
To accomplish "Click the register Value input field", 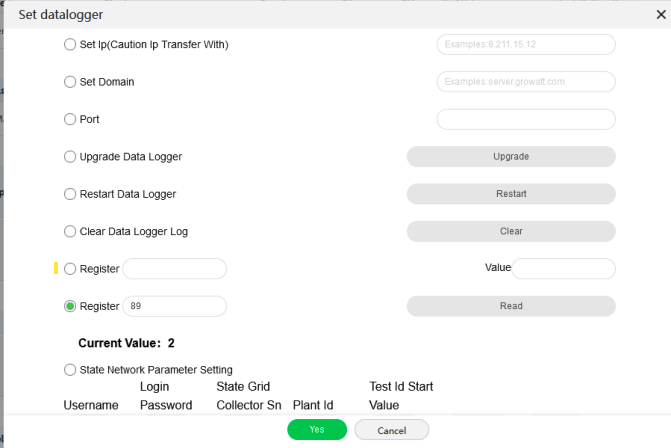I will pyautogui.click(x=563, y=268).
